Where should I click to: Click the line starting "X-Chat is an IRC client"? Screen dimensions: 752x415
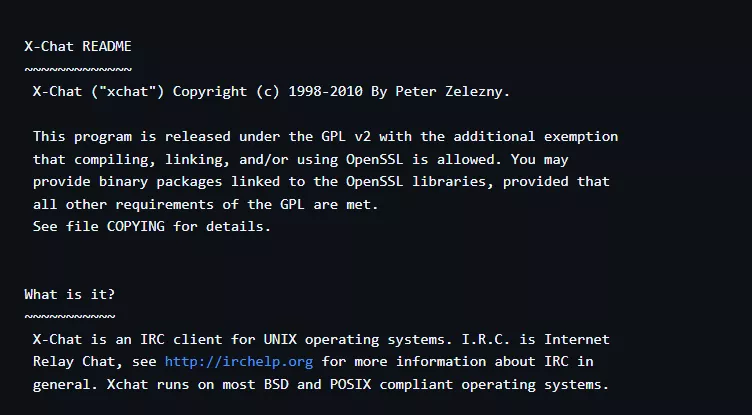click(x=321, y=339)
